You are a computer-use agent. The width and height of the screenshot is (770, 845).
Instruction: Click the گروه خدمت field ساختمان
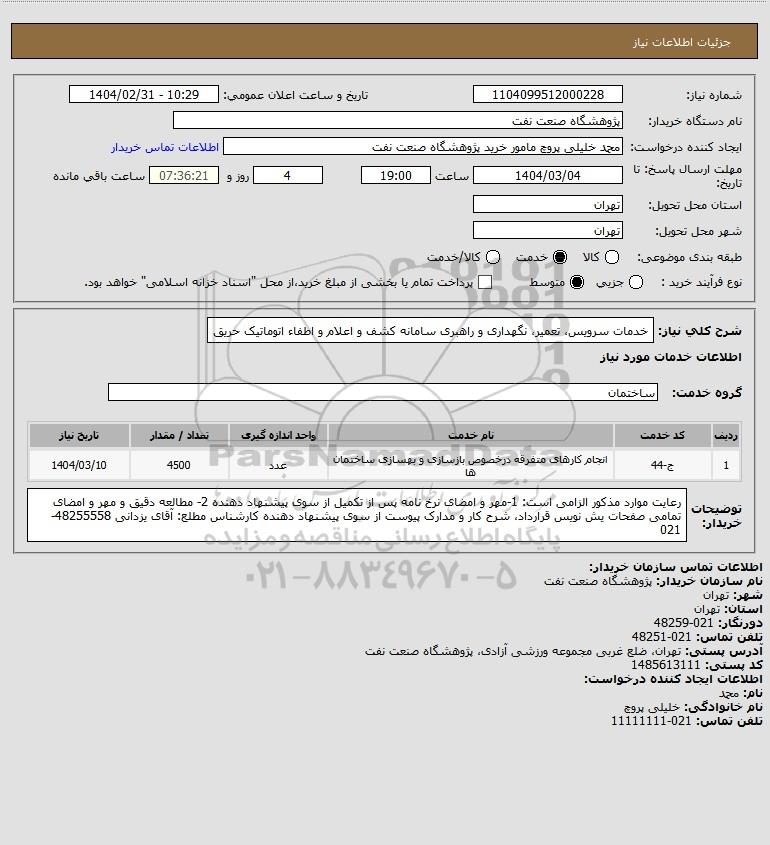click(383, 392)
